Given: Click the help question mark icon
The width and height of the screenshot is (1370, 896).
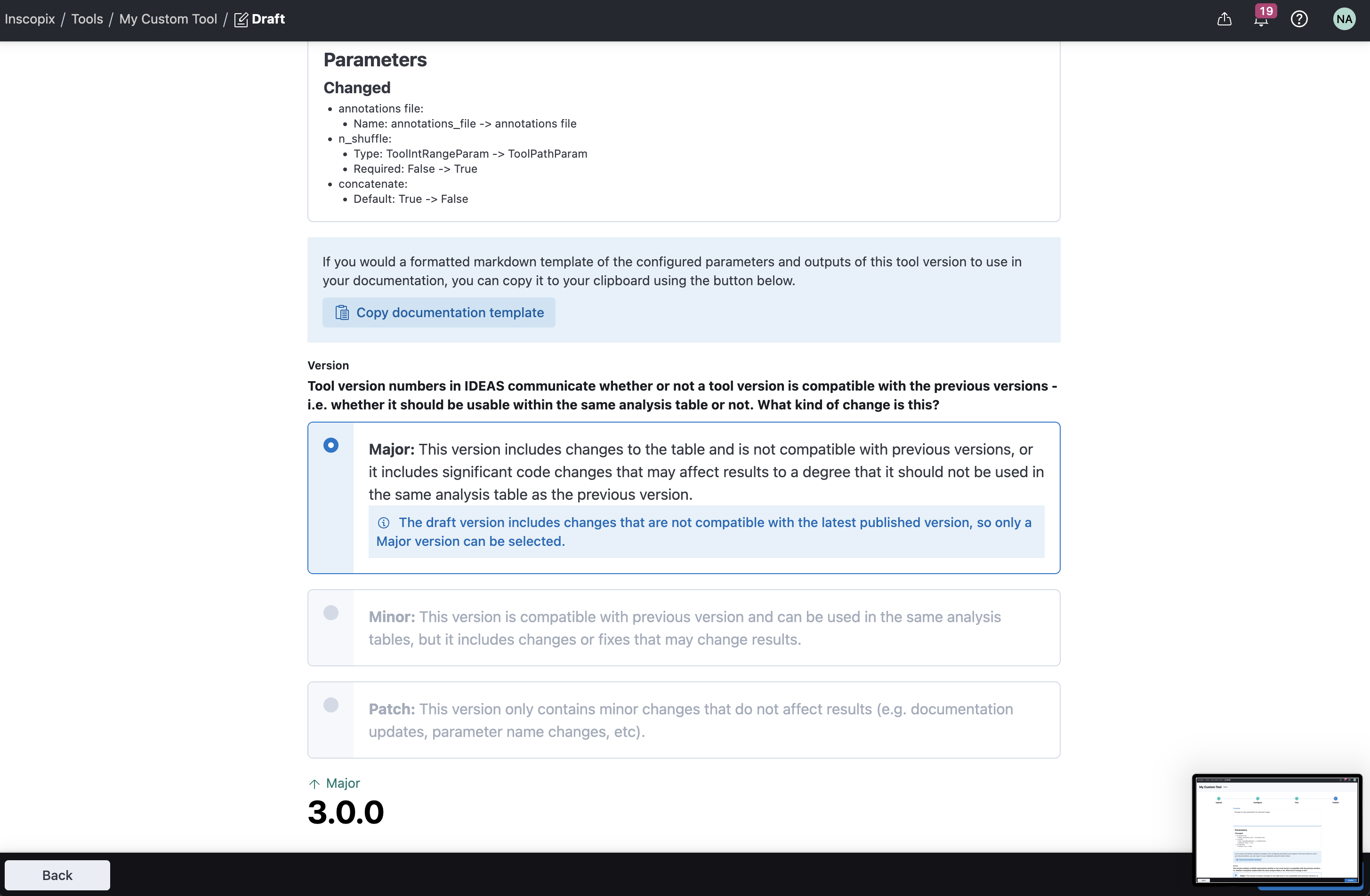Looking at the screenshot, I should click(x=1298, y=20).
